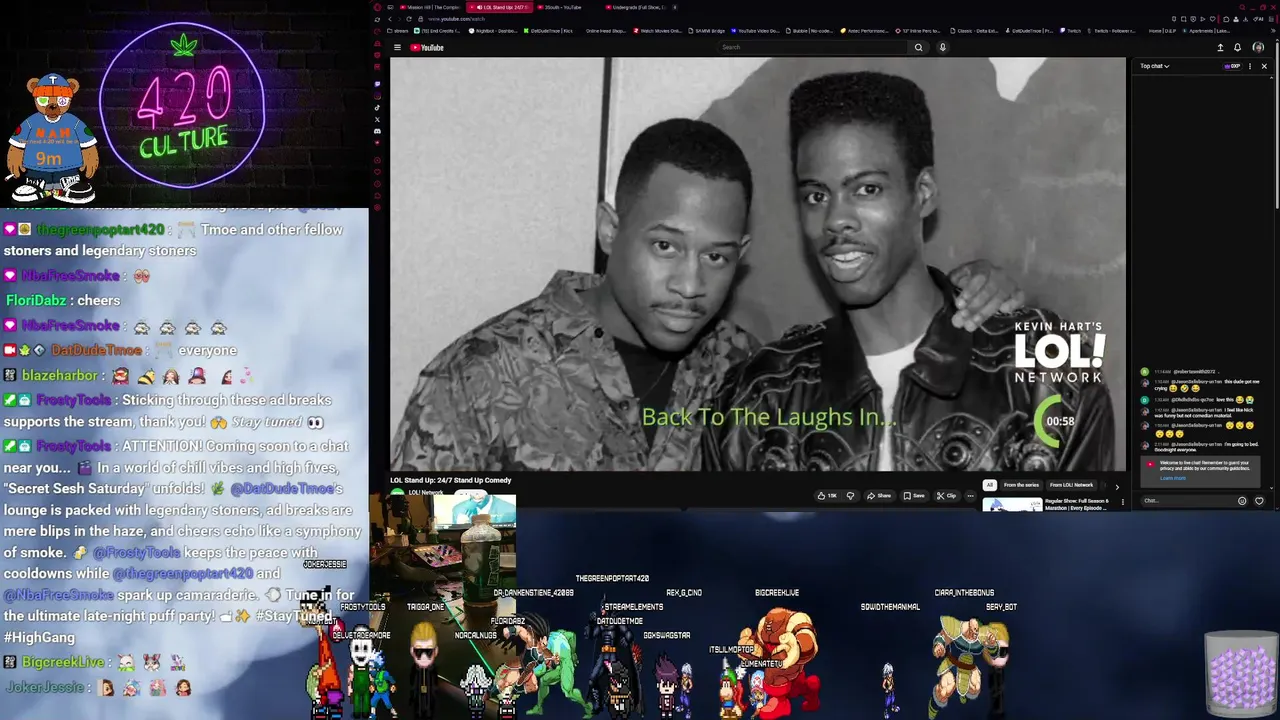Click the Back To The Laughs In caption
This screenshot has width=1280, height=720.
click(x=768, y=417)
